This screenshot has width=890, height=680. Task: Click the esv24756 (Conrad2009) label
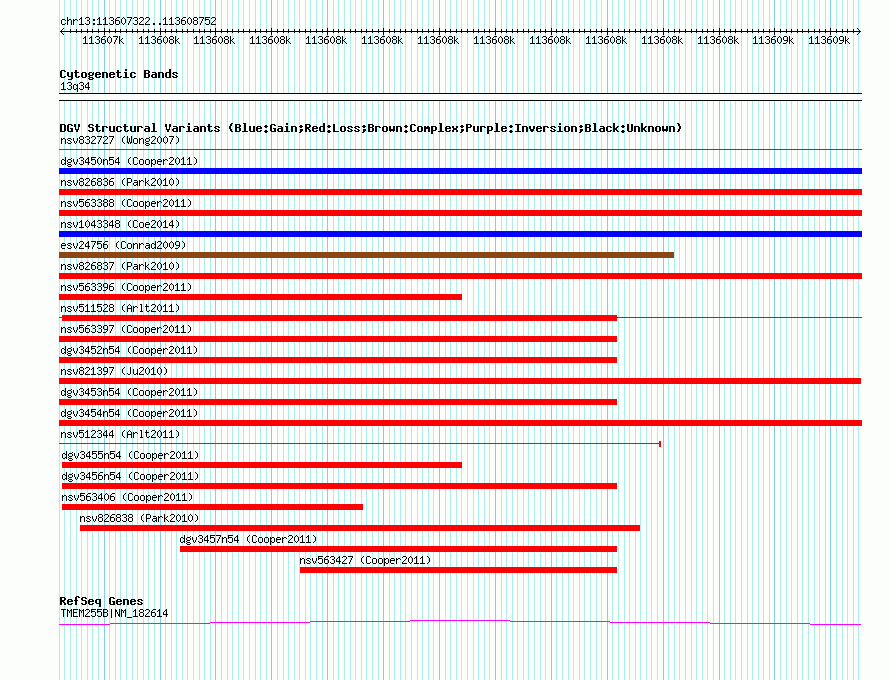pyautogui.click(x=123, y=245)
